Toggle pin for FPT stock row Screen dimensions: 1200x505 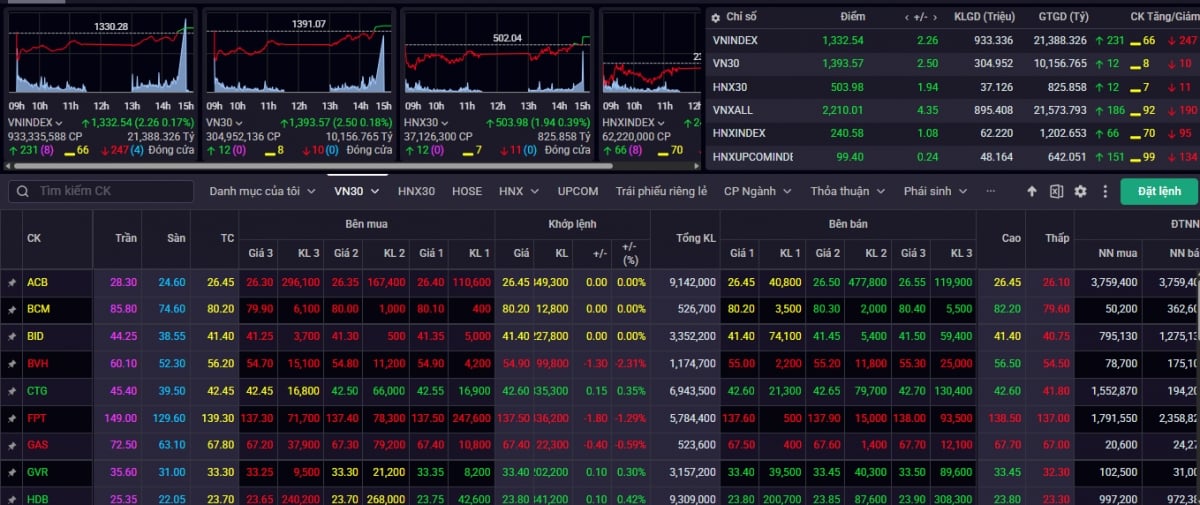(12, 418)
